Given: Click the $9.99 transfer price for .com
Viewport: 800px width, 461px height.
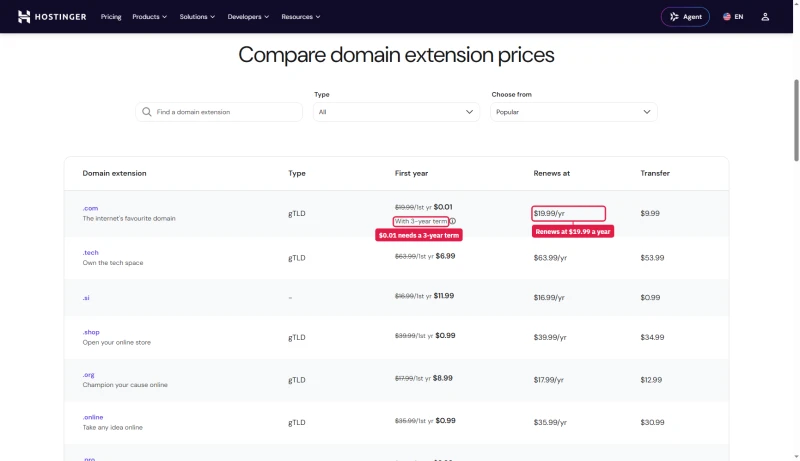Looking at the screenshot, I should tap(650, 213).
